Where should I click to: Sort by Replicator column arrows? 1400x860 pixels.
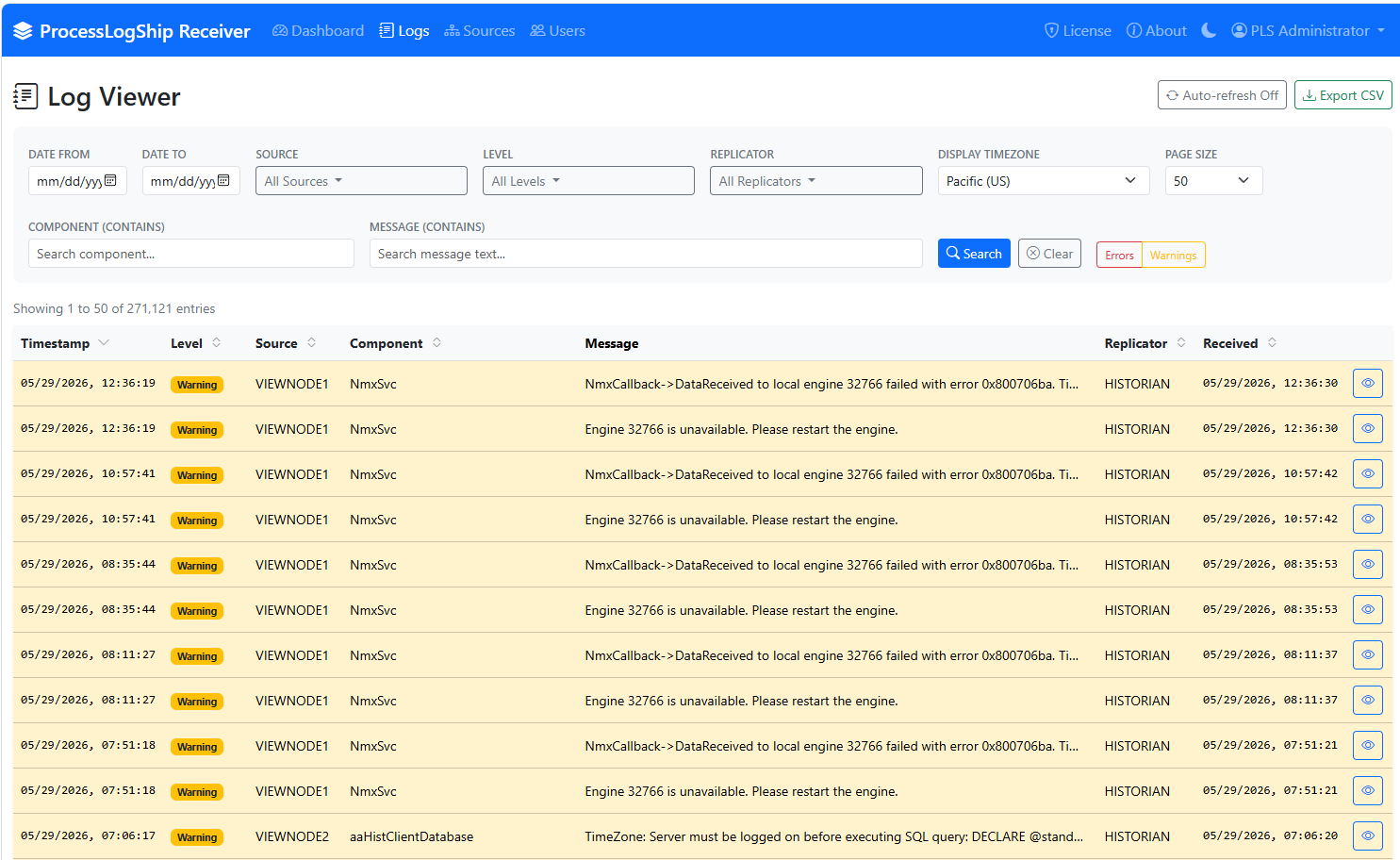click(1181, 343)
